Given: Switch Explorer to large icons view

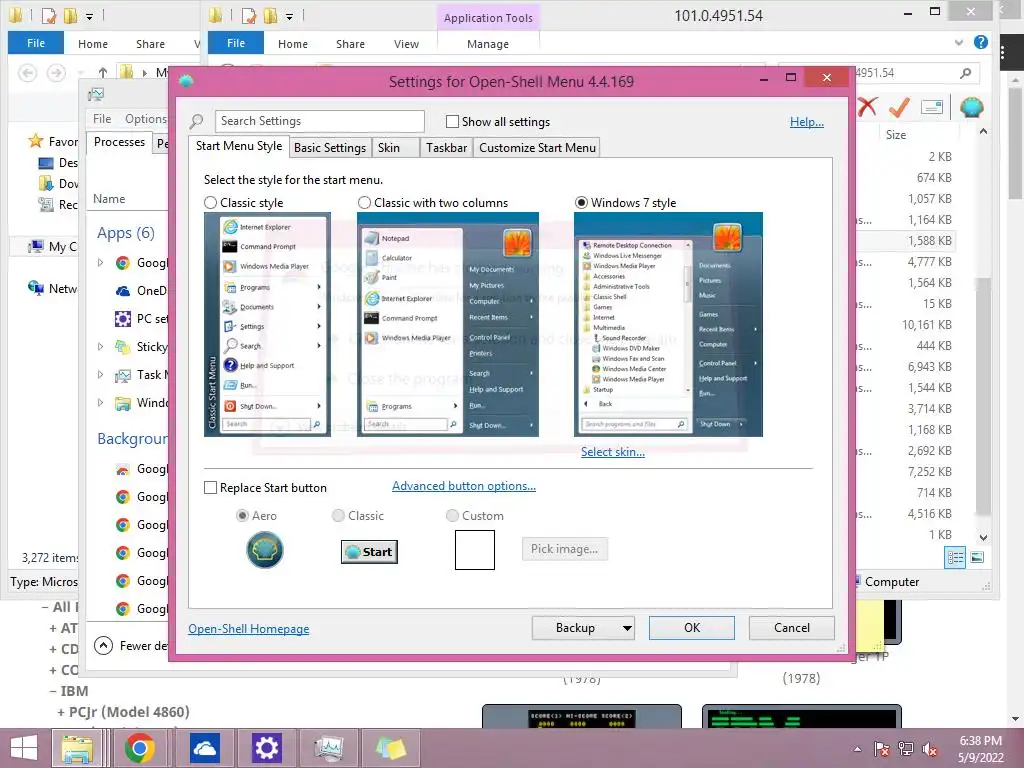Looking at the screenshot, I should [977, 557].
